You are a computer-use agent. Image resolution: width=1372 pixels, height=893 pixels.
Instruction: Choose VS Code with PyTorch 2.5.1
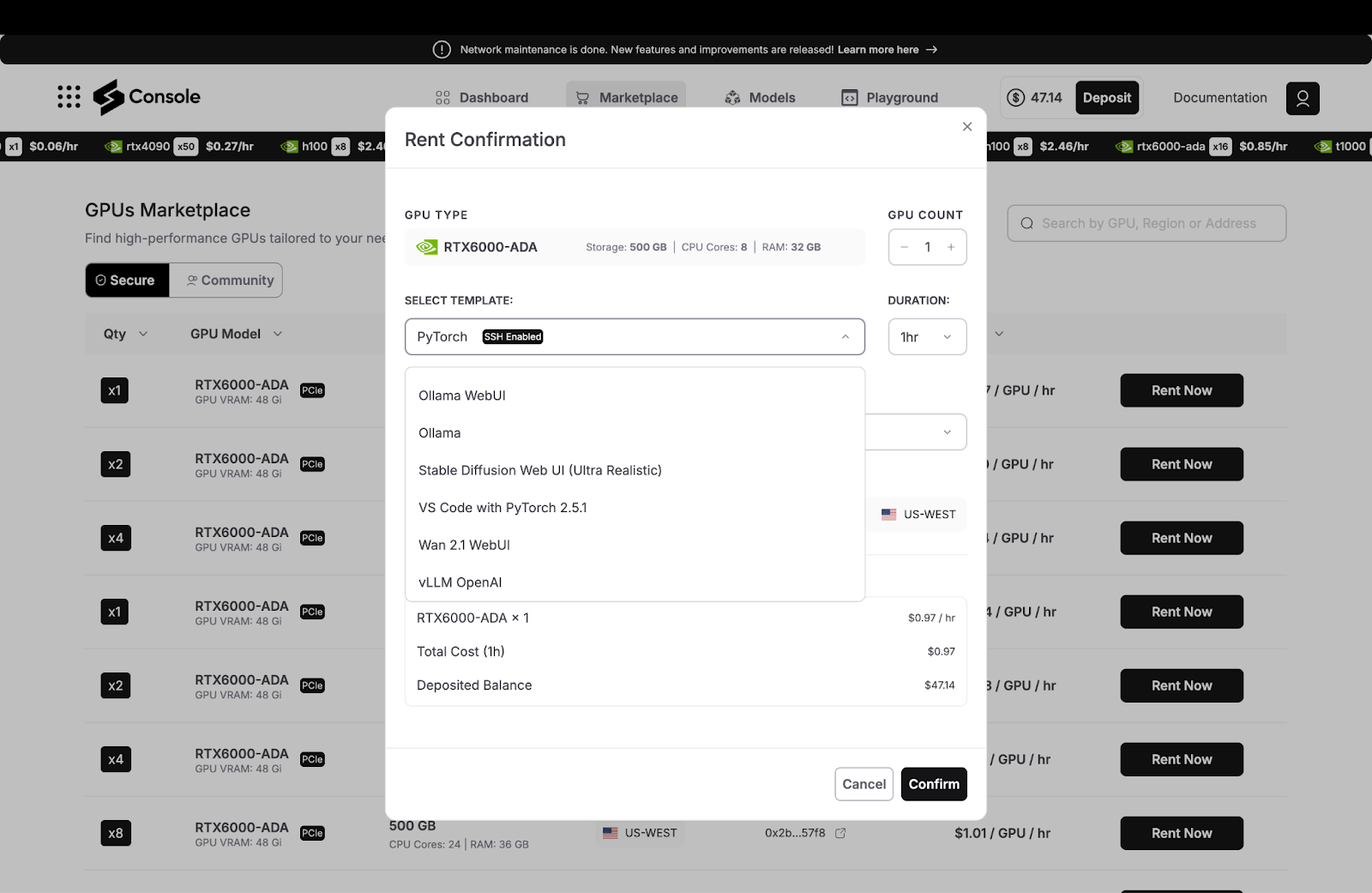pyautogui.click(x=635, y=508)
